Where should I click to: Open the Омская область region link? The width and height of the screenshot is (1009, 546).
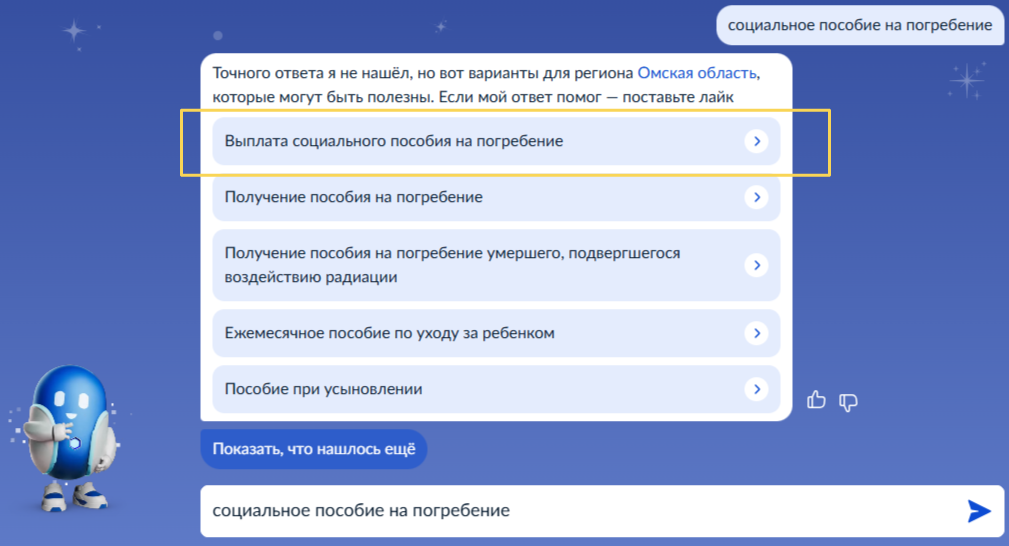coord(697,73)
